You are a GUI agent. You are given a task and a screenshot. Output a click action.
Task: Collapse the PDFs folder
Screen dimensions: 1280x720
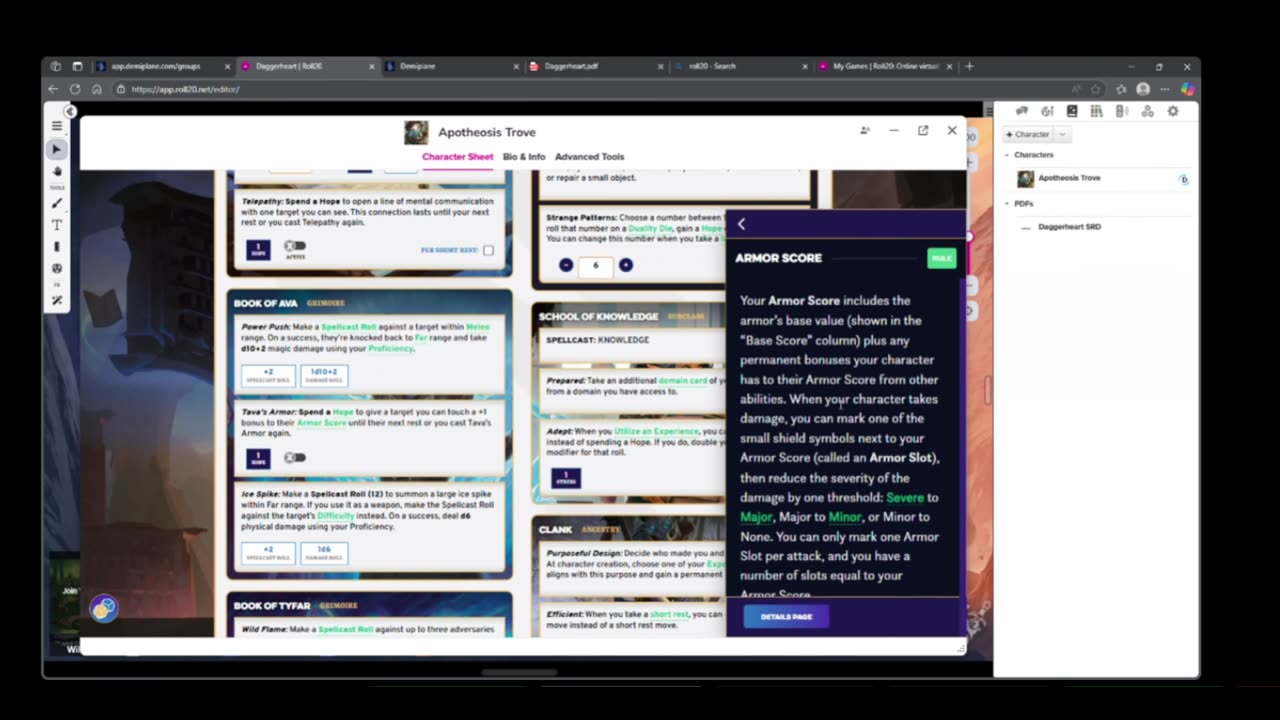pyautogui.click(x=1007, y=204)
